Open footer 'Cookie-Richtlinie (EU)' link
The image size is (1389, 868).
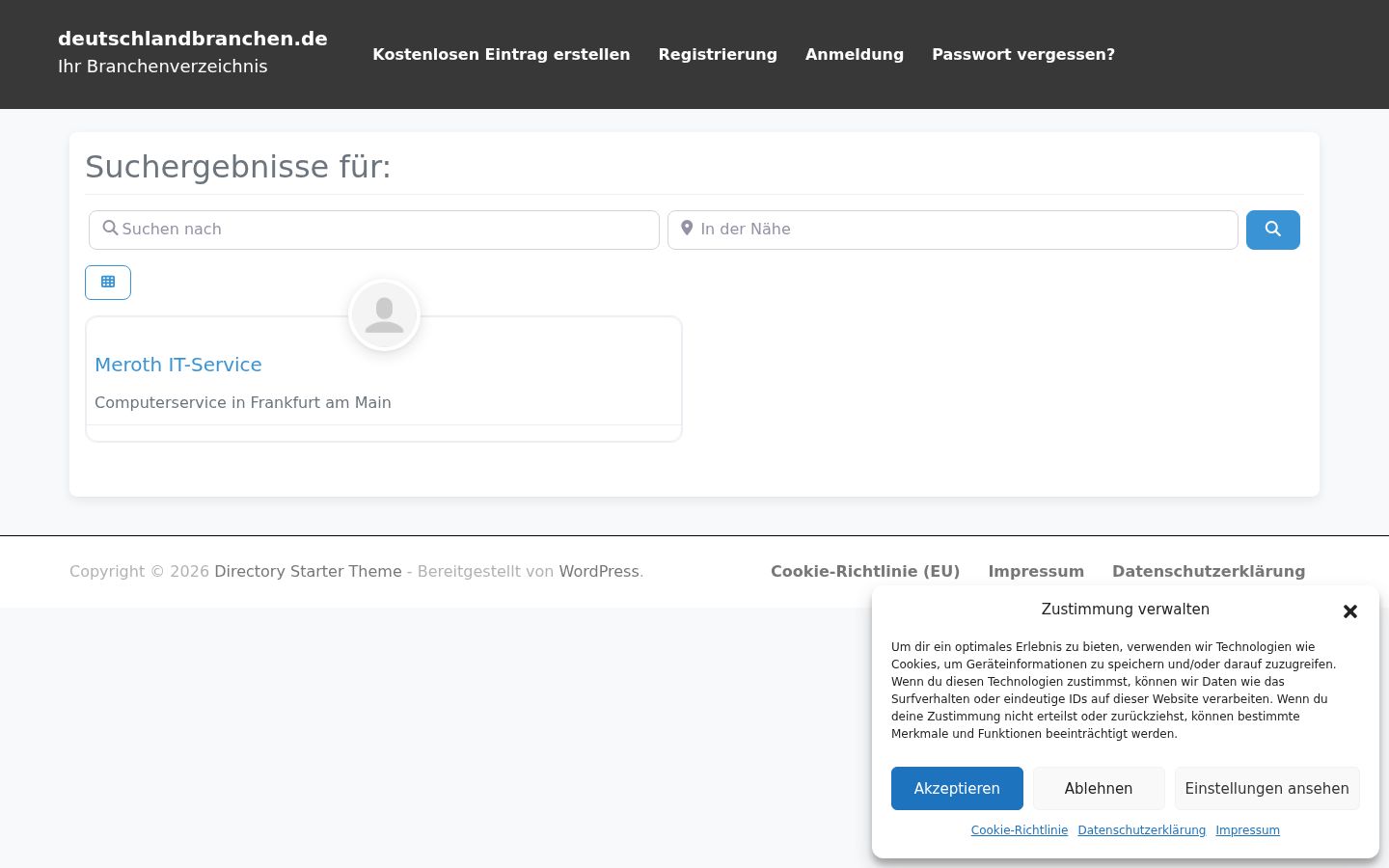coord(865,571)
